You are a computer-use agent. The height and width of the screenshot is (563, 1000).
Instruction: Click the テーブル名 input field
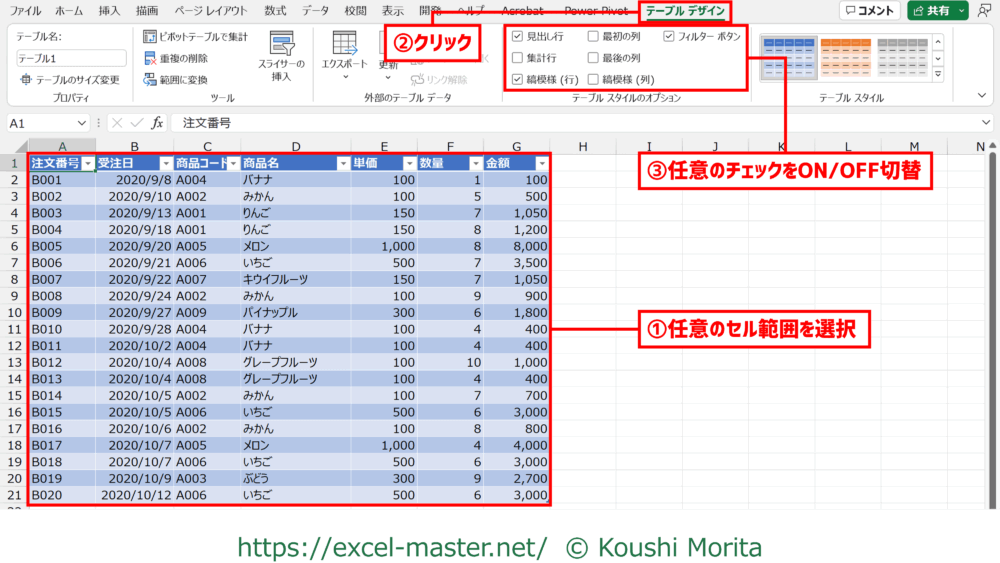tap(71, 58)
